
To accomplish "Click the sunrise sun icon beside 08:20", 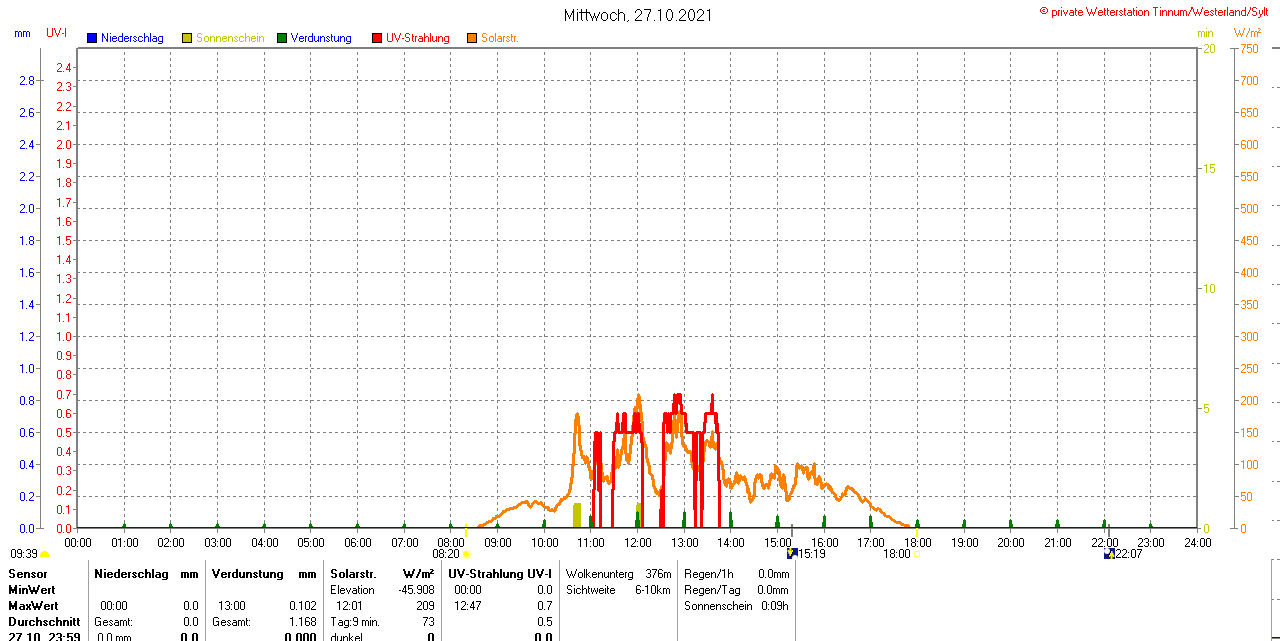I will coord(466,553).
